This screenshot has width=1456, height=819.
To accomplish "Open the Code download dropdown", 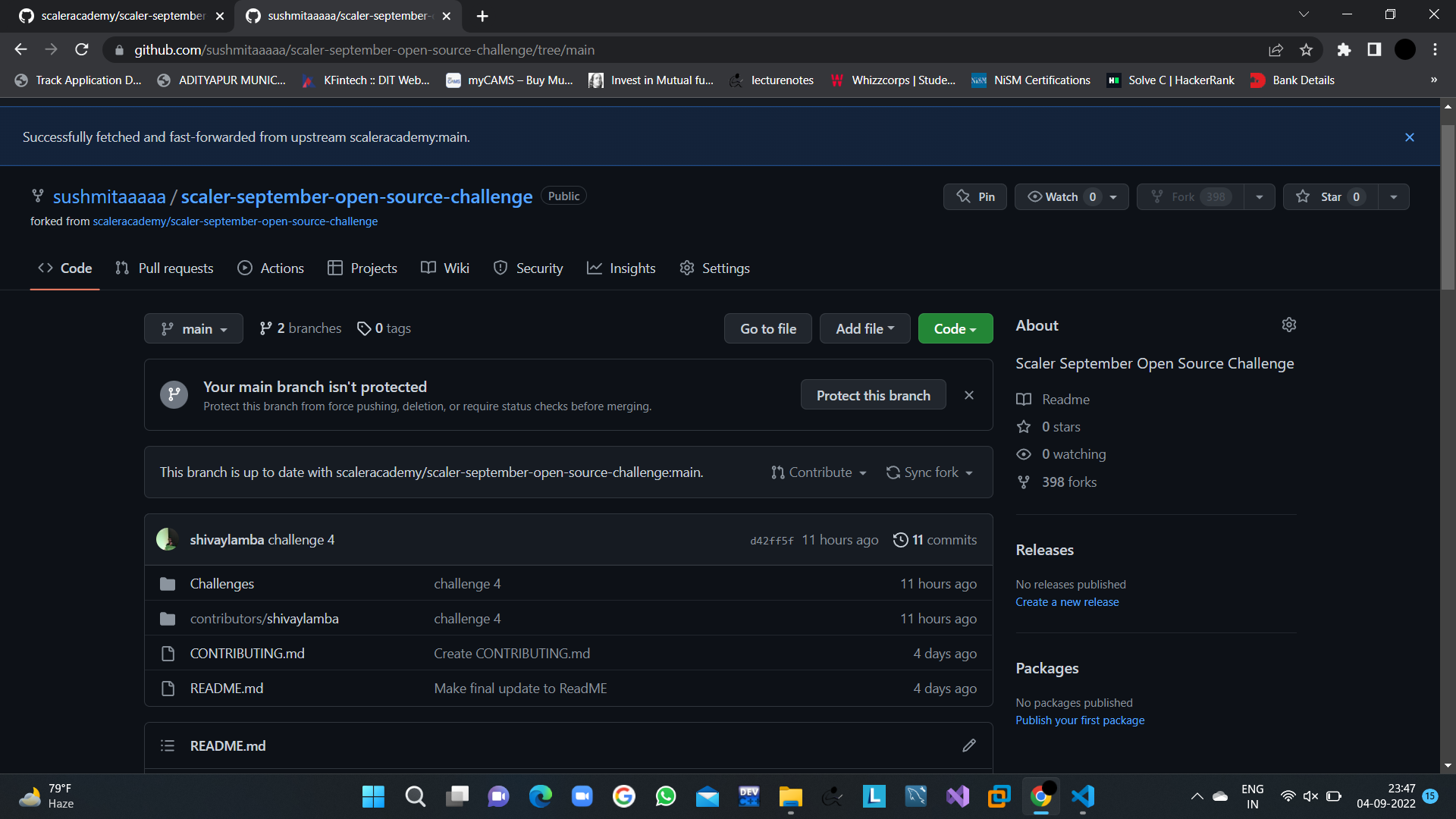I will click(x=955, y=328).
